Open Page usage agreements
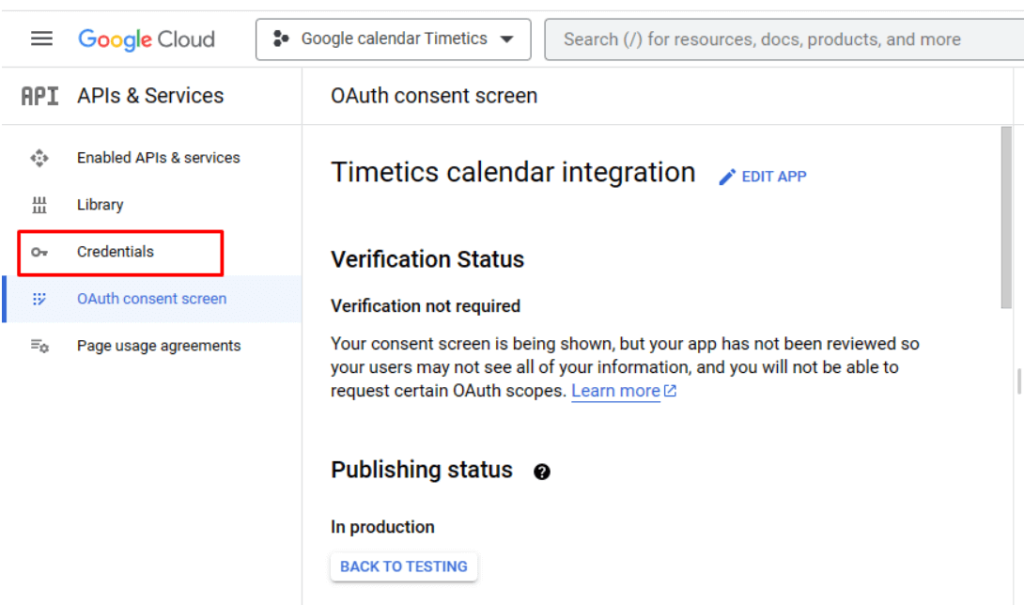The width and height of the screenshot is (1024, 605). 159,346
